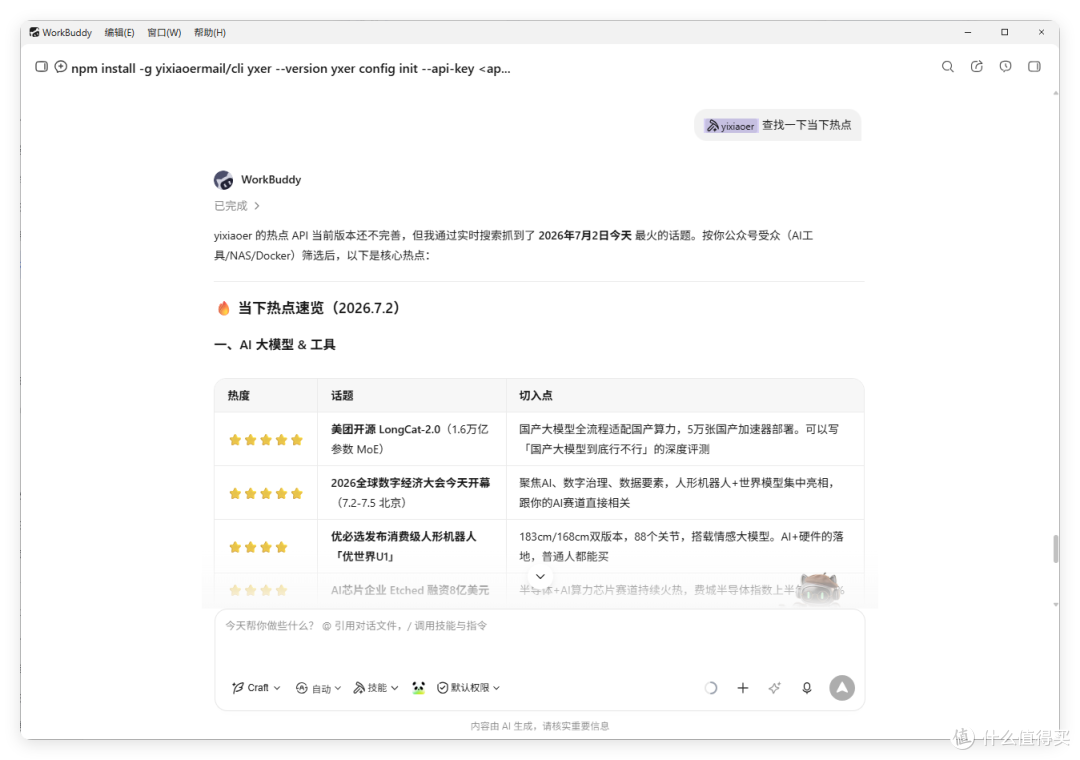Close the WorkBuddy window
Viewport: 1080px width, 760px height.
(1041, 32)
